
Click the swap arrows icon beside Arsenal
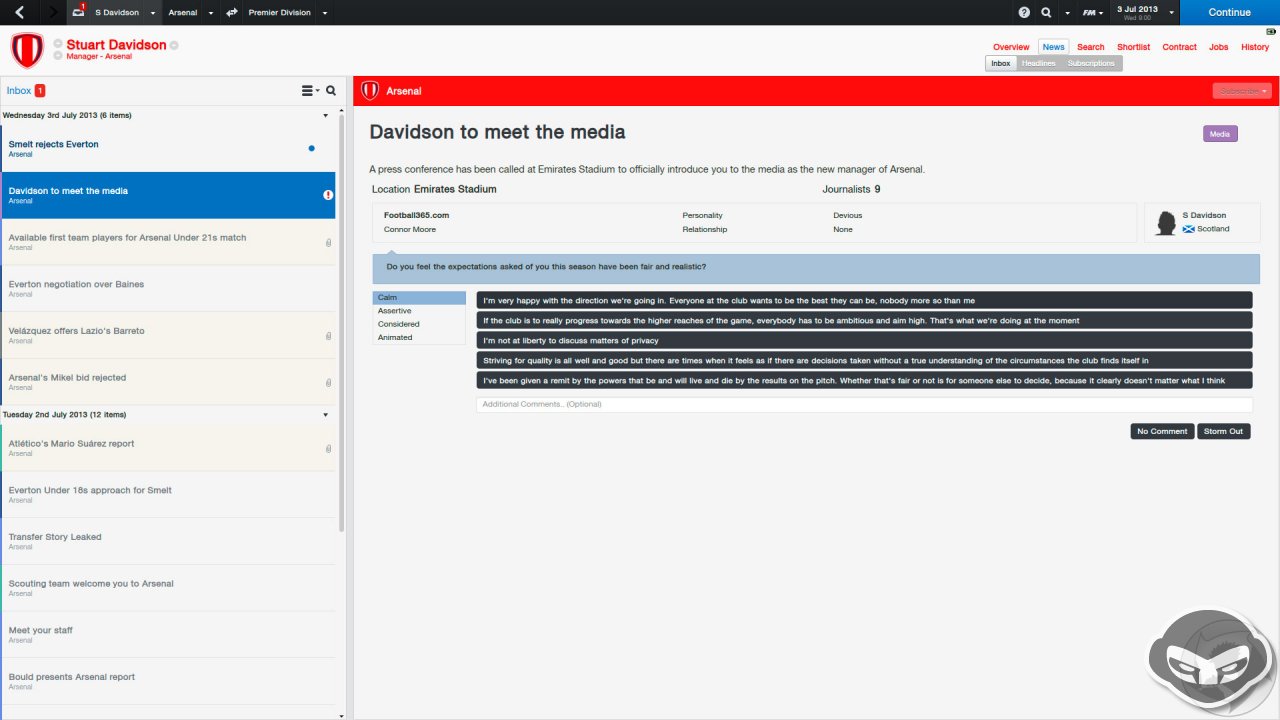point(232,13)
